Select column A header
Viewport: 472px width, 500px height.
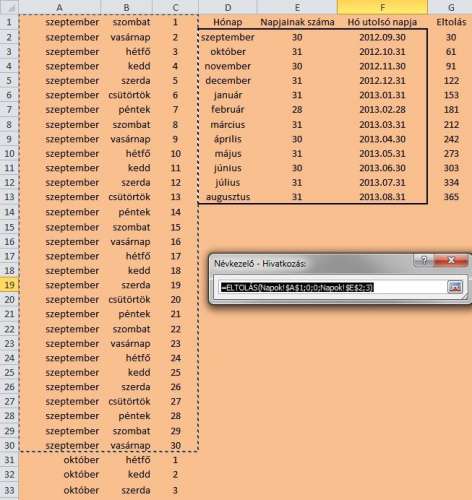coord(59,7)
